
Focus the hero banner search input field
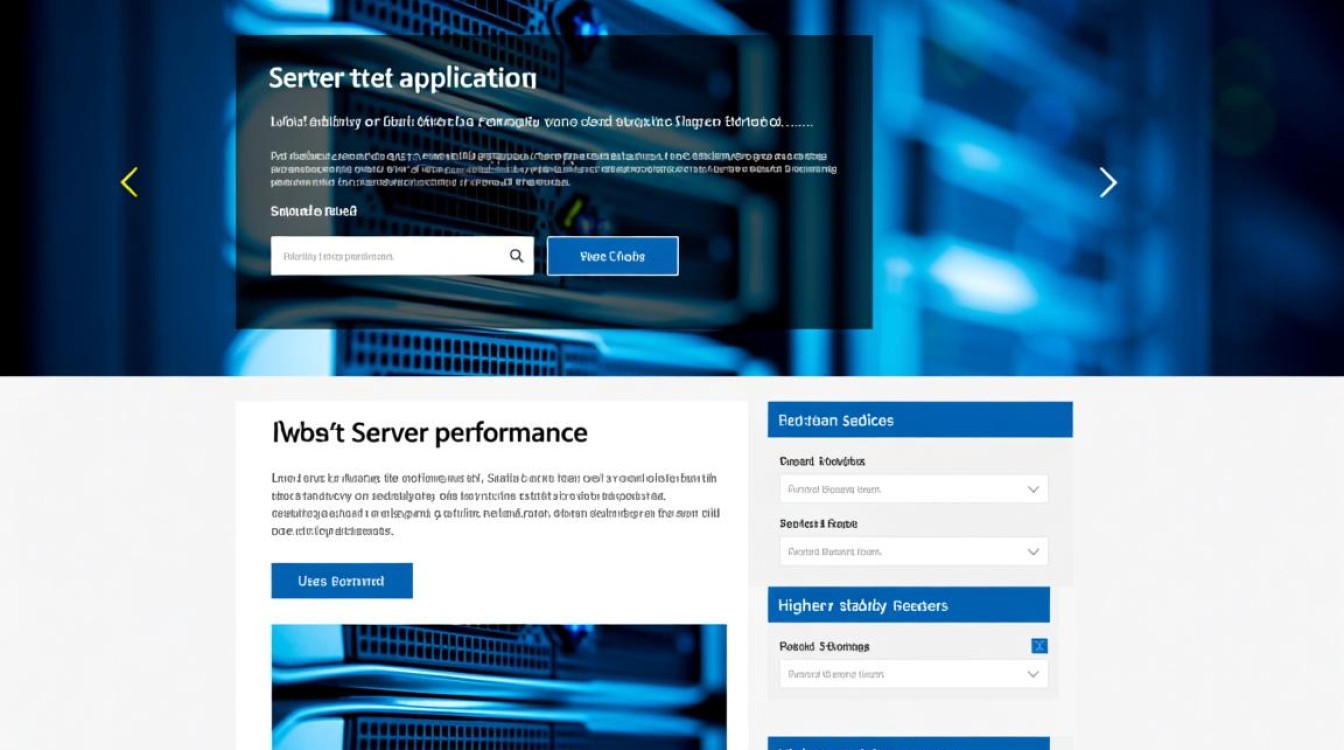click(x=388, y=256)
